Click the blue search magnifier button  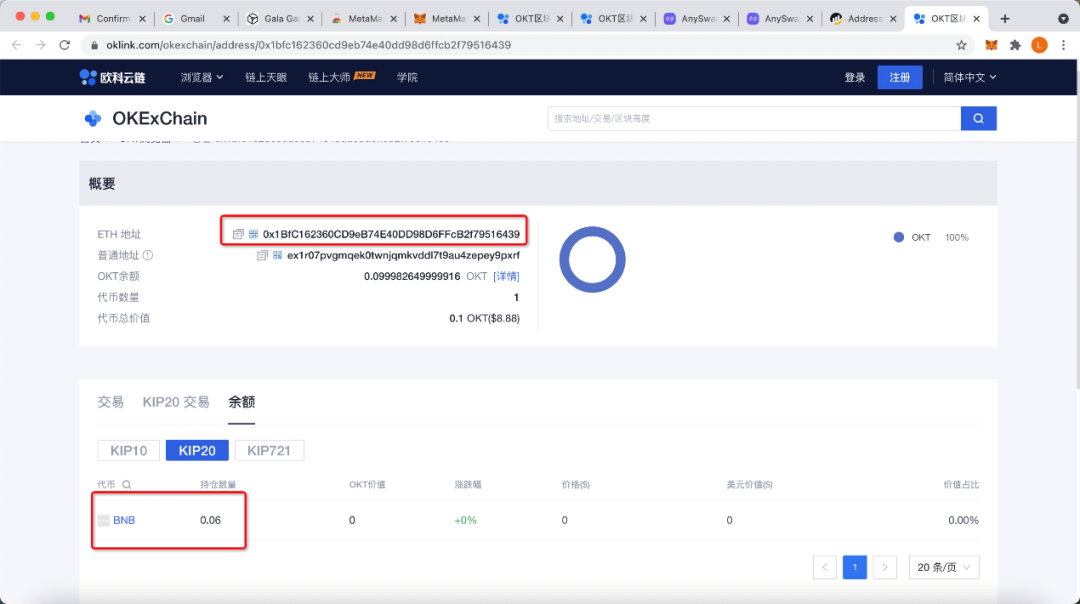[978, 118]
